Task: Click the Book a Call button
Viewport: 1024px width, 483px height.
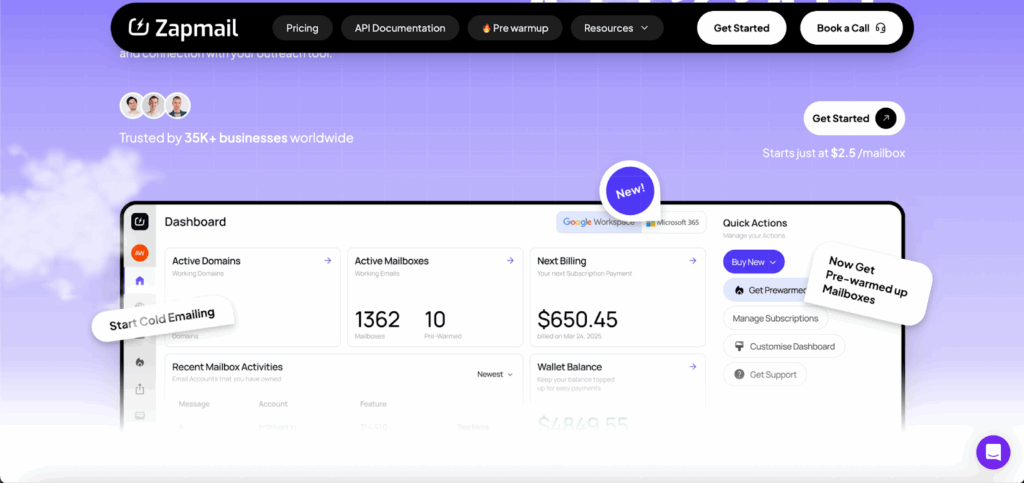Action: pos(851,28)
